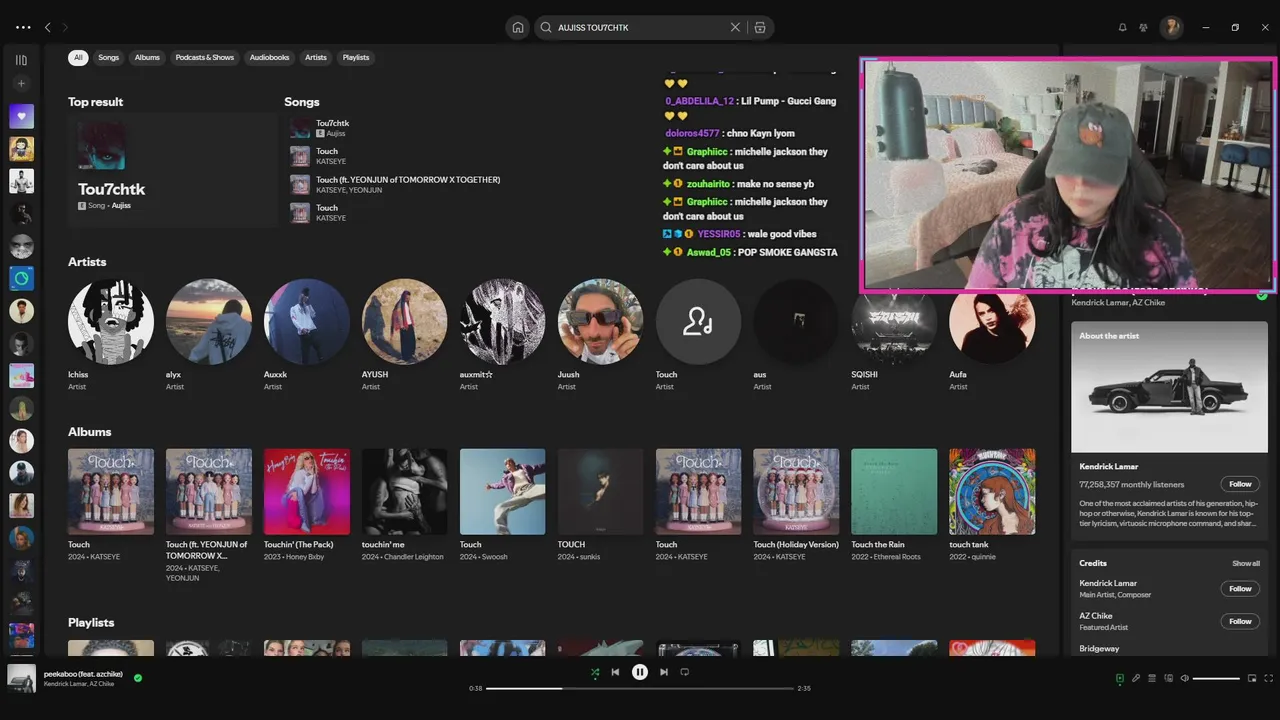Follow Kendrick Lamar in Credits
1280x720 pixels.
pos(1240,589)
